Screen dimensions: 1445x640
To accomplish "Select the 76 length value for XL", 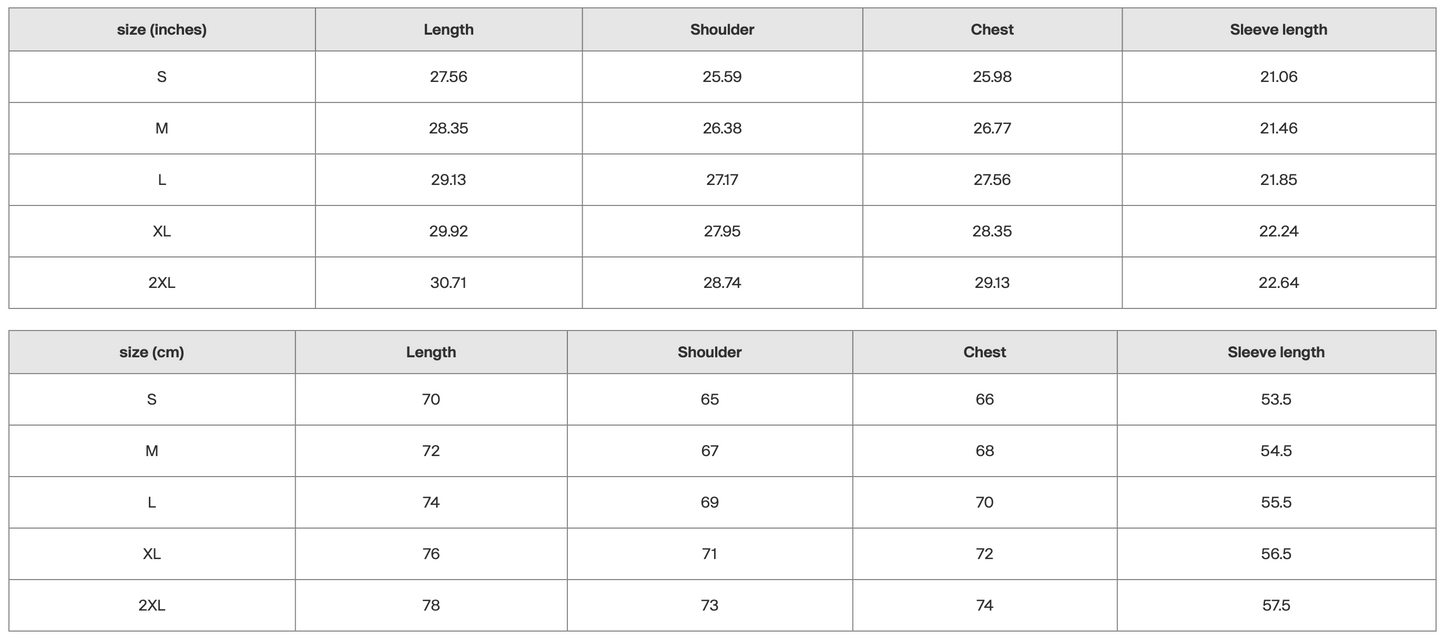I will (x=431, y=554).
